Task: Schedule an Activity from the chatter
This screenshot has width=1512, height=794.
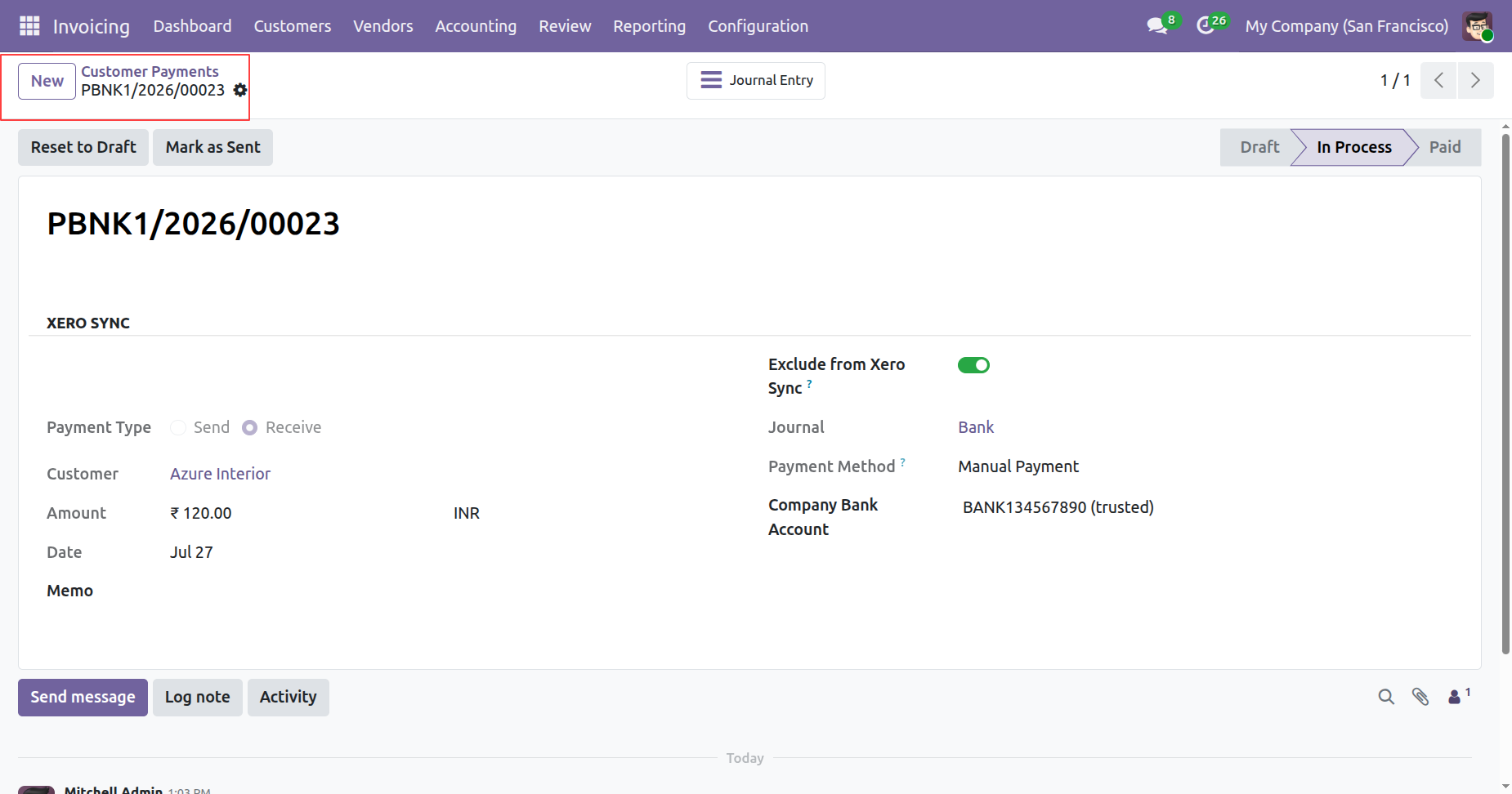Action: [x=289, y=698]
